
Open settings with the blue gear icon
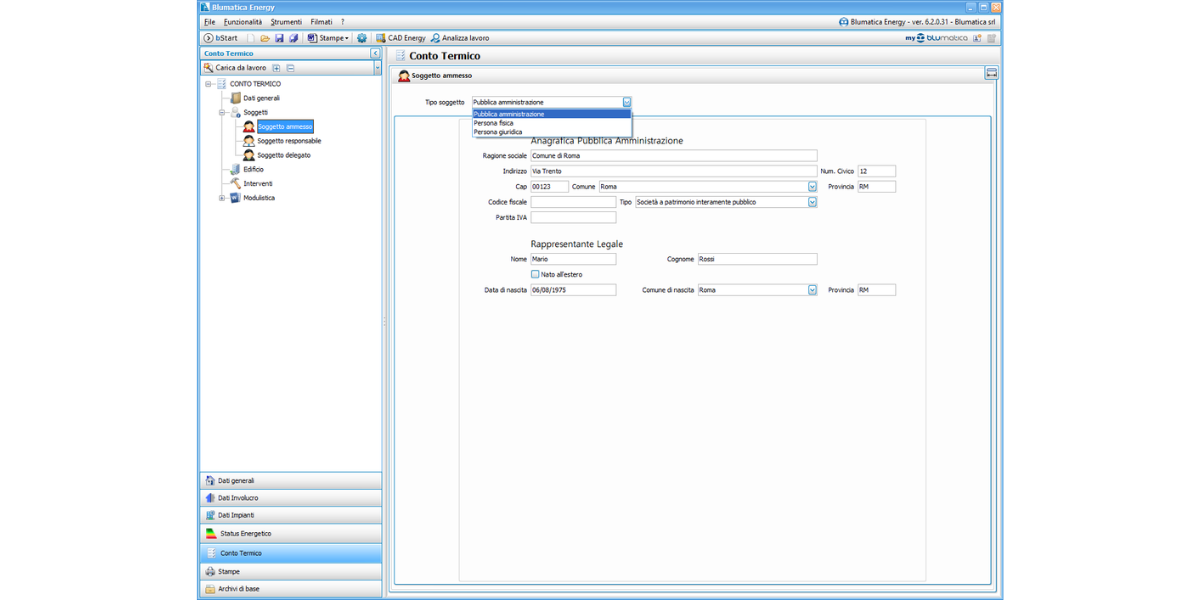(362, 38)
